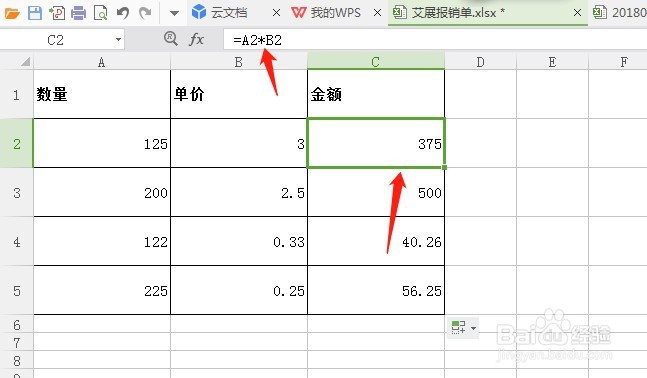Select row 2 header

click(17, 143)
